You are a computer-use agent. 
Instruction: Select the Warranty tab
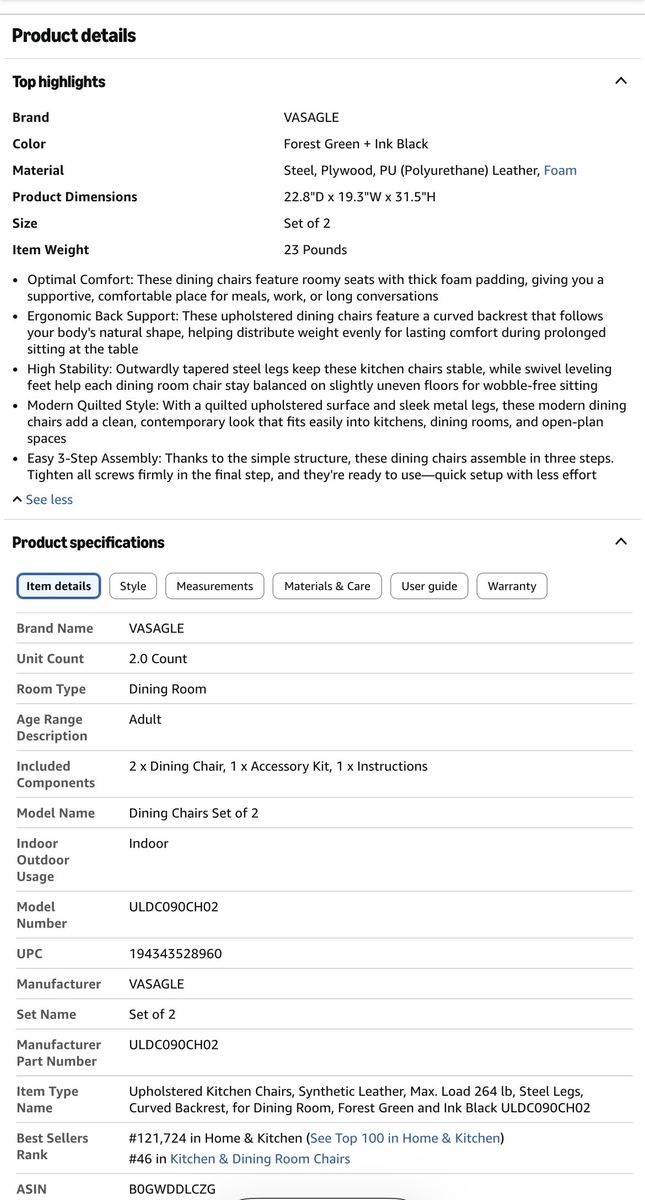512,586
